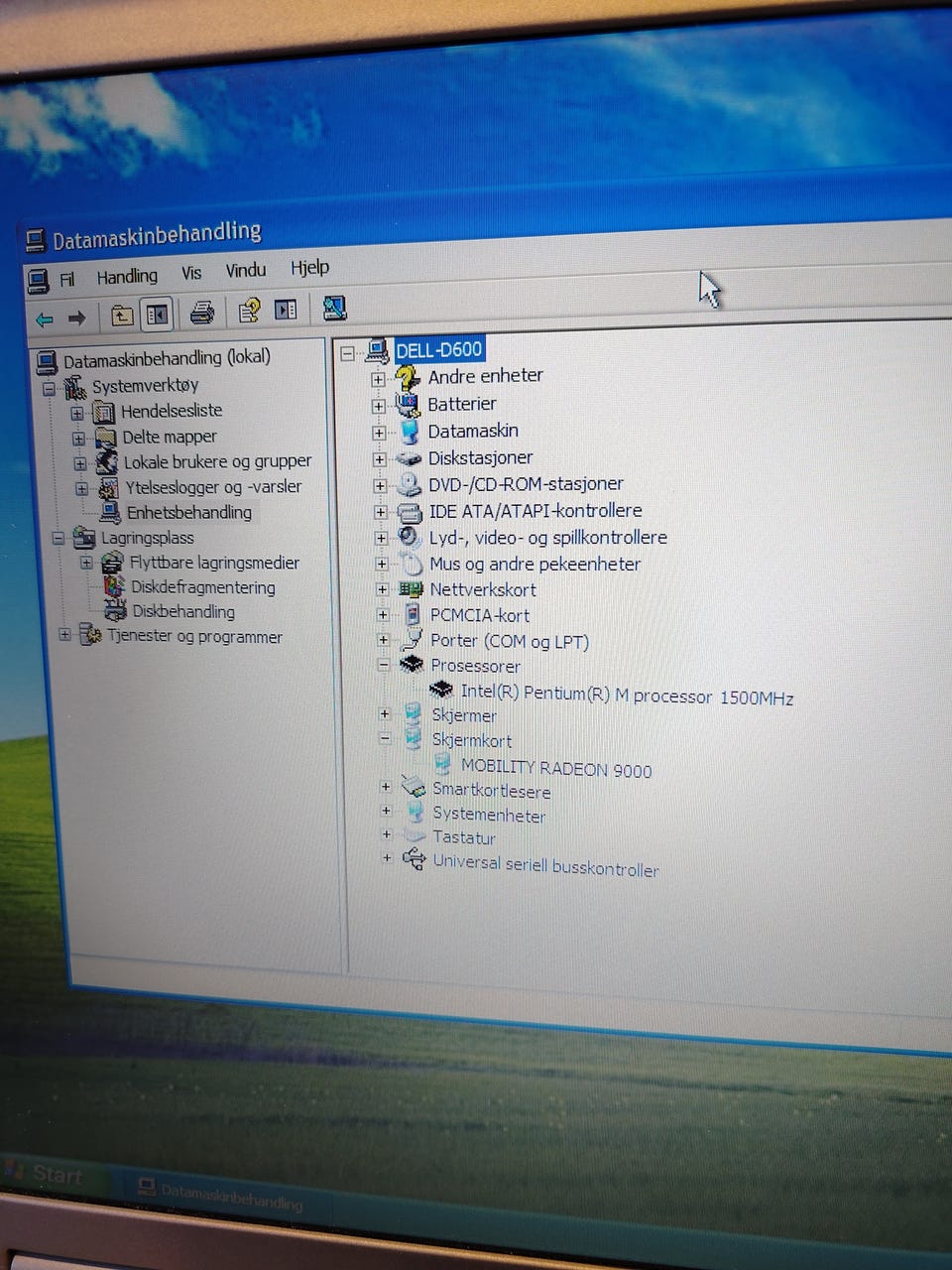Screen dimensions: 952x1270
Task: Click the Datamaskinbehandling title bar icon
Action: 36,241
